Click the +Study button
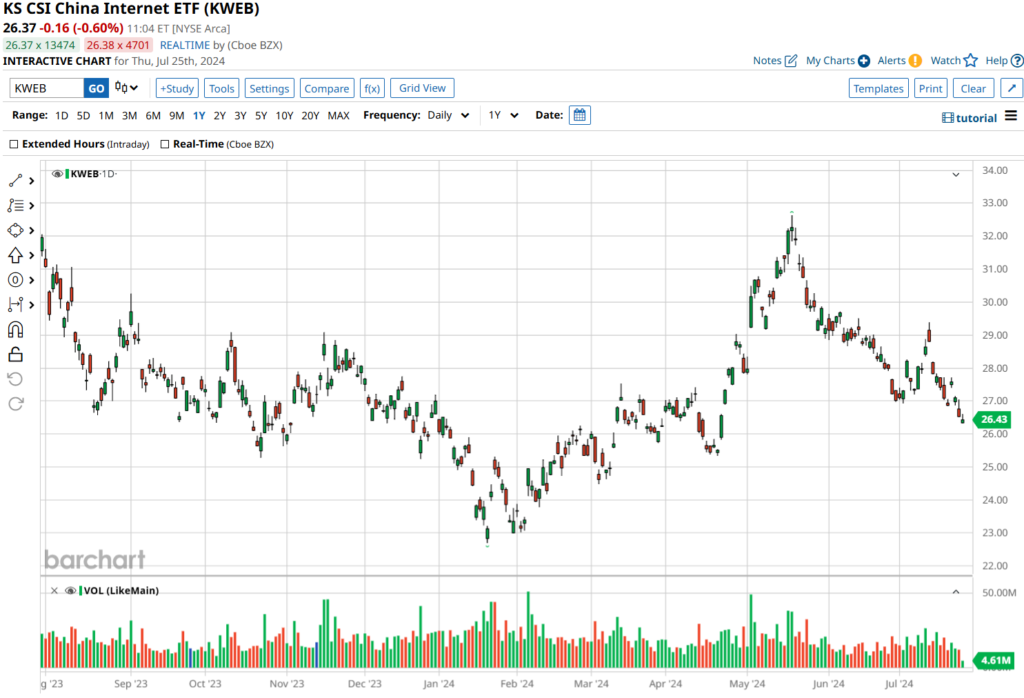Image resolution: width=1024 pixels, height=698 pixels. click(177, 88)
